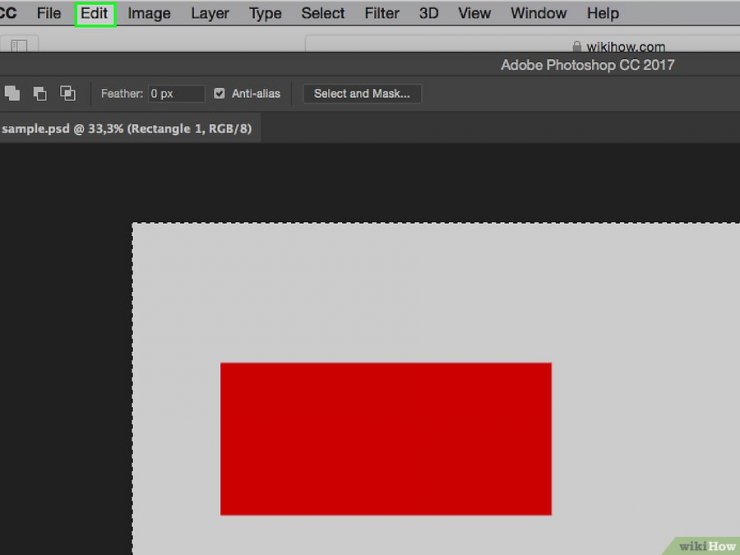Open the File menu
The width and height of the screenshot is (740, 555).
point(49,13)
